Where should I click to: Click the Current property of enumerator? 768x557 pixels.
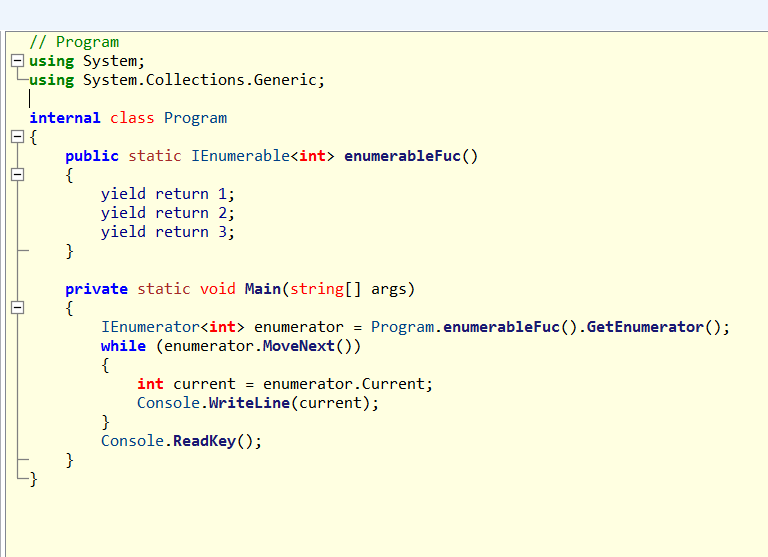[393, 384]
